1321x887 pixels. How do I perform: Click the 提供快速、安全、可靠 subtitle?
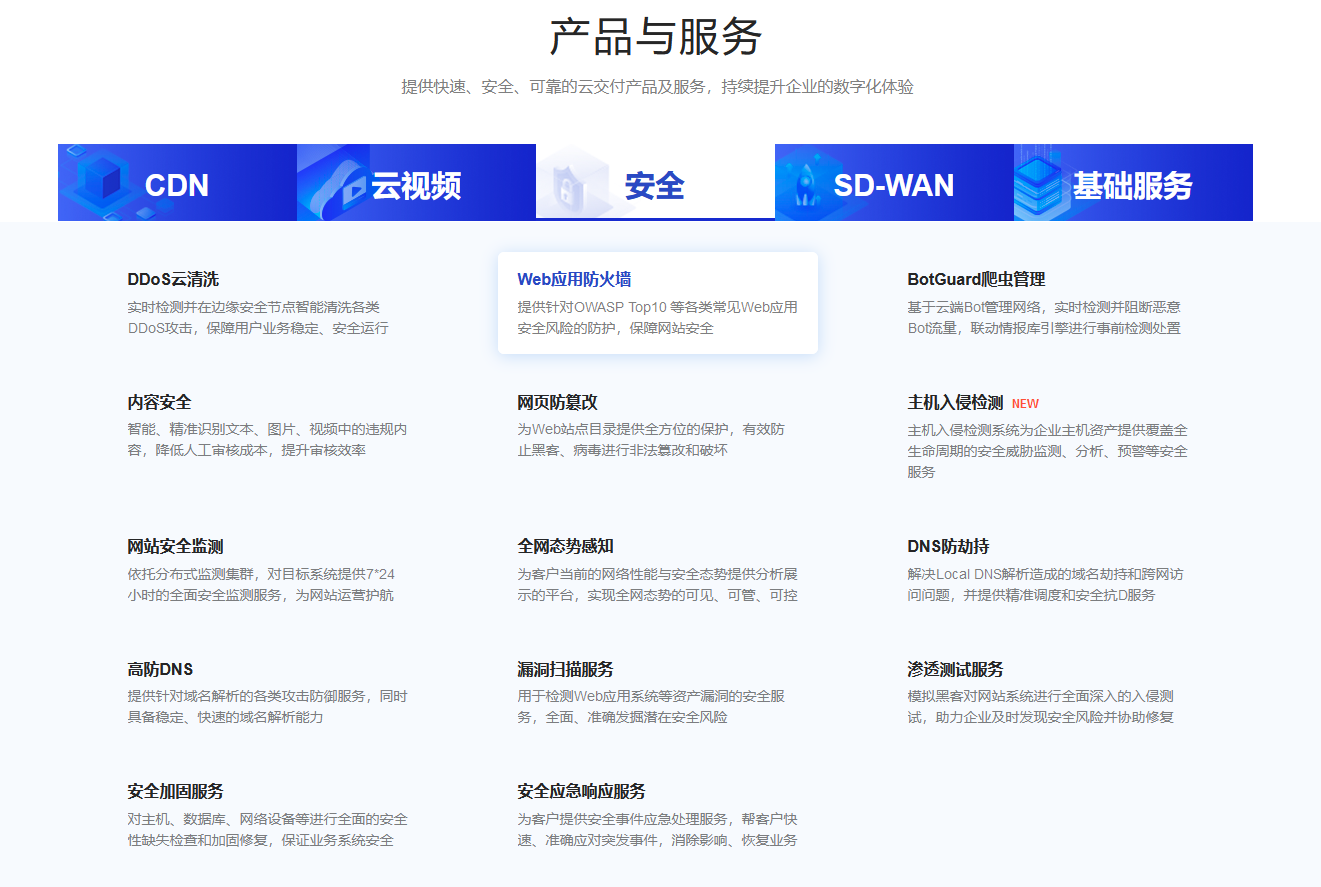657,87
